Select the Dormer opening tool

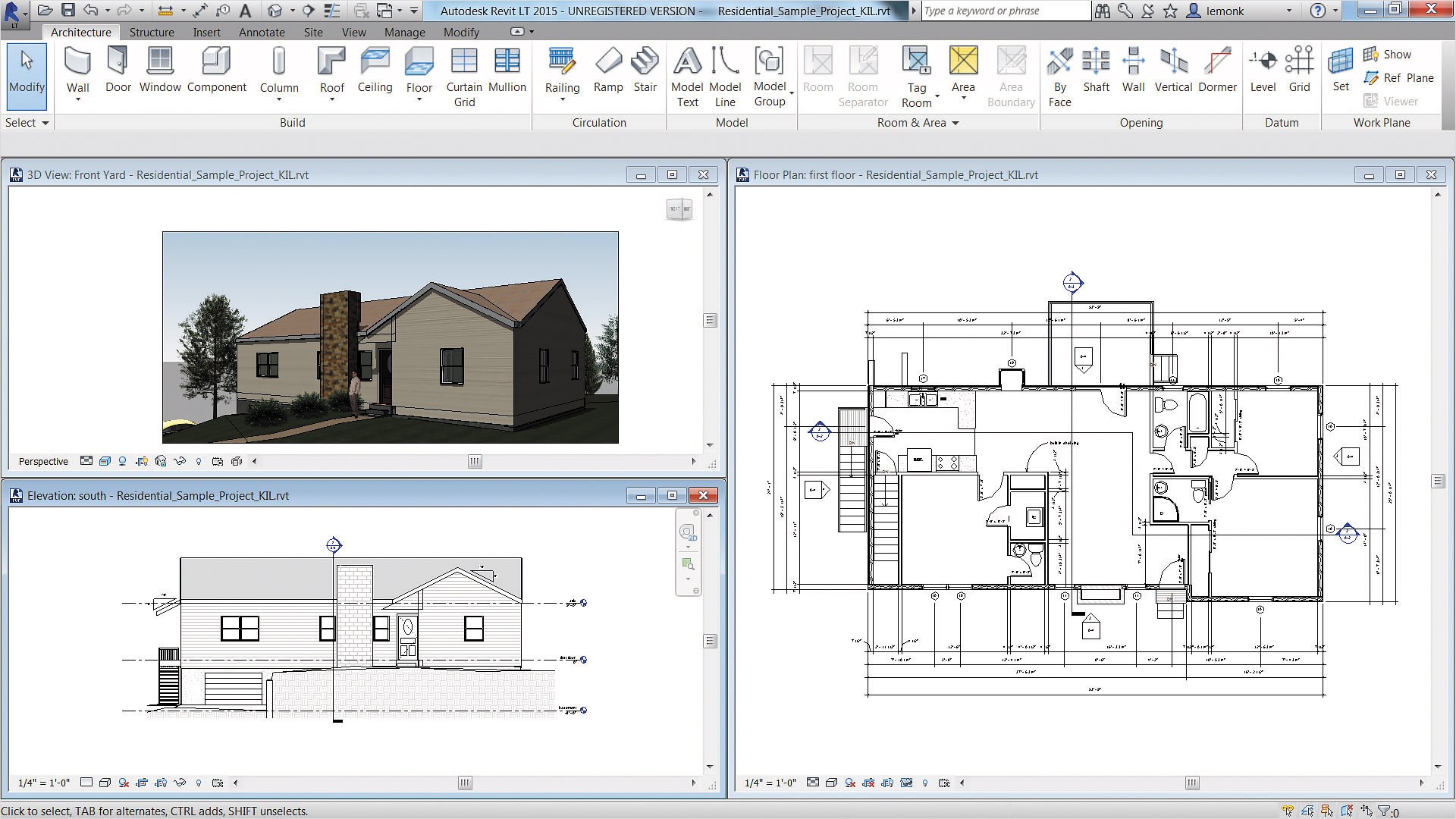click(1217, 70)
